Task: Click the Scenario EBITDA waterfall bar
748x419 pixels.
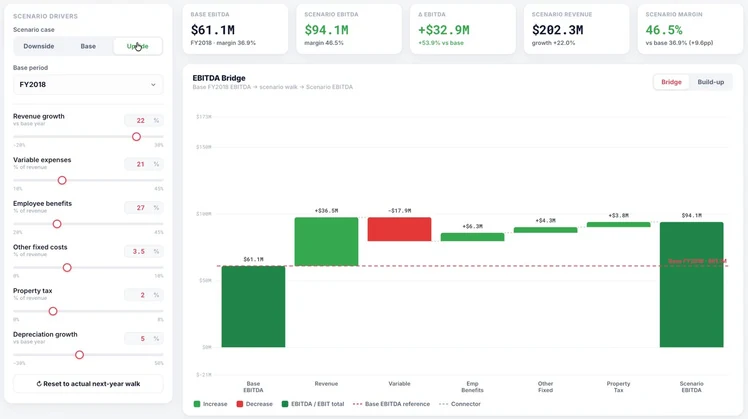Action: click(692, 284)
